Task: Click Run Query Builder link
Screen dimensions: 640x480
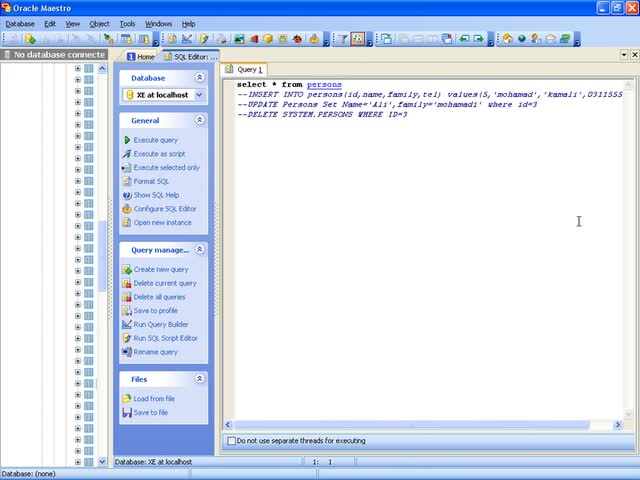Action: pos(161,324)
